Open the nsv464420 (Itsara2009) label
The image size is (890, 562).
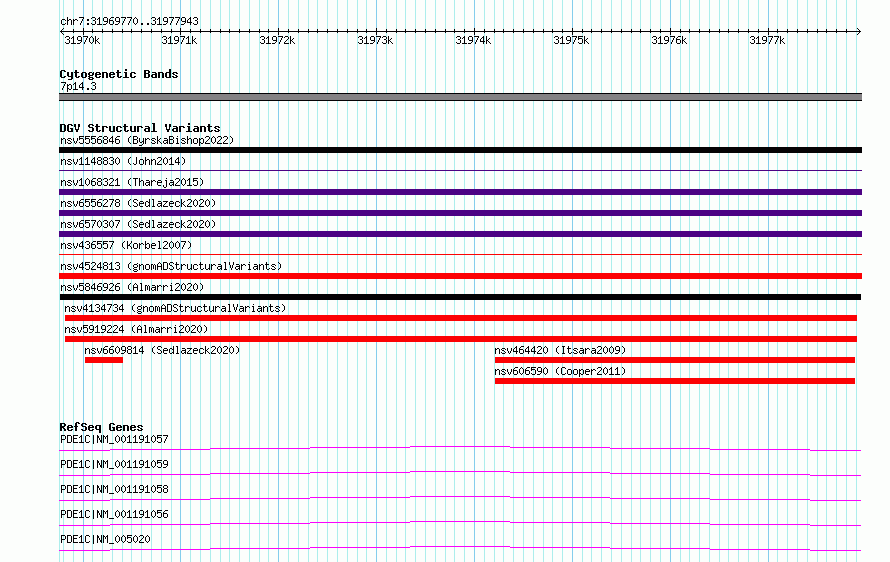click(560, 350)
